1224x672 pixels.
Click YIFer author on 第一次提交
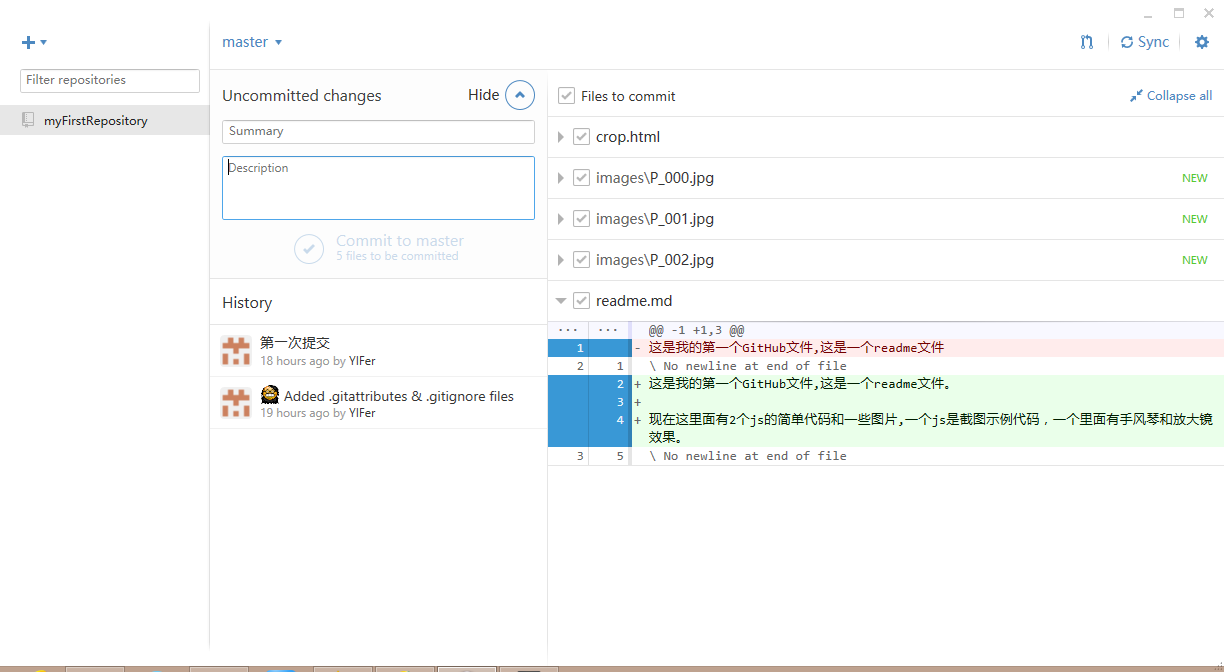362,361
